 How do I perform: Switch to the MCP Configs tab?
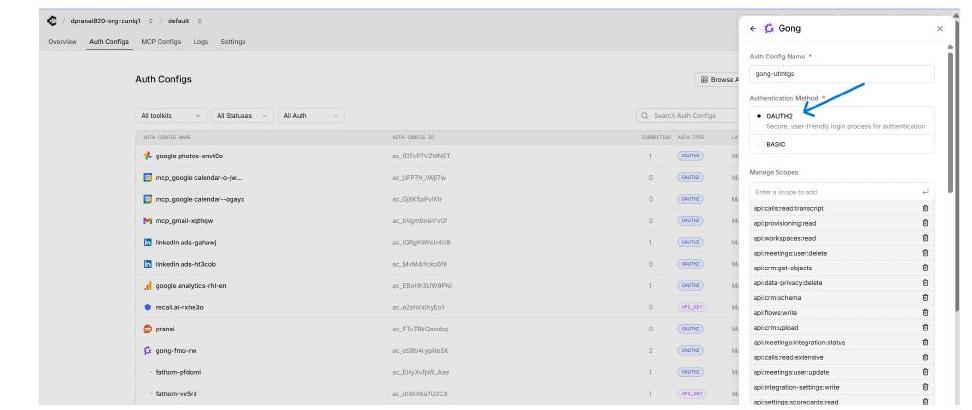(x=161, y=42)
